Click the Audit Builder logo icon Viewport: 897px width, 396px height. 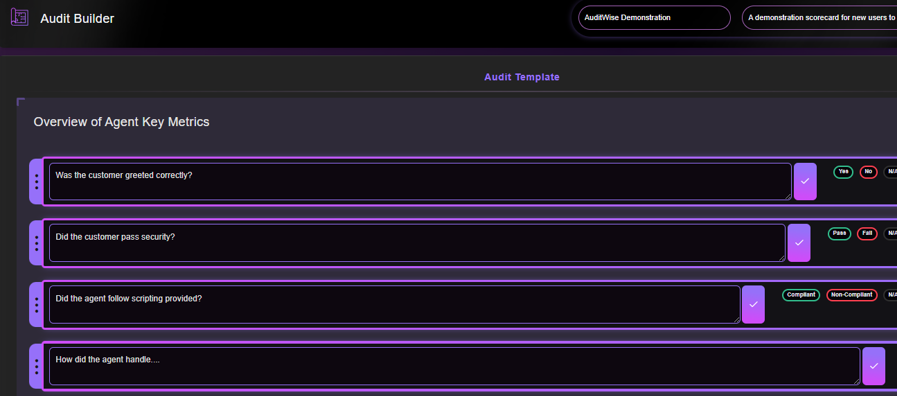(x=19, y=17)
